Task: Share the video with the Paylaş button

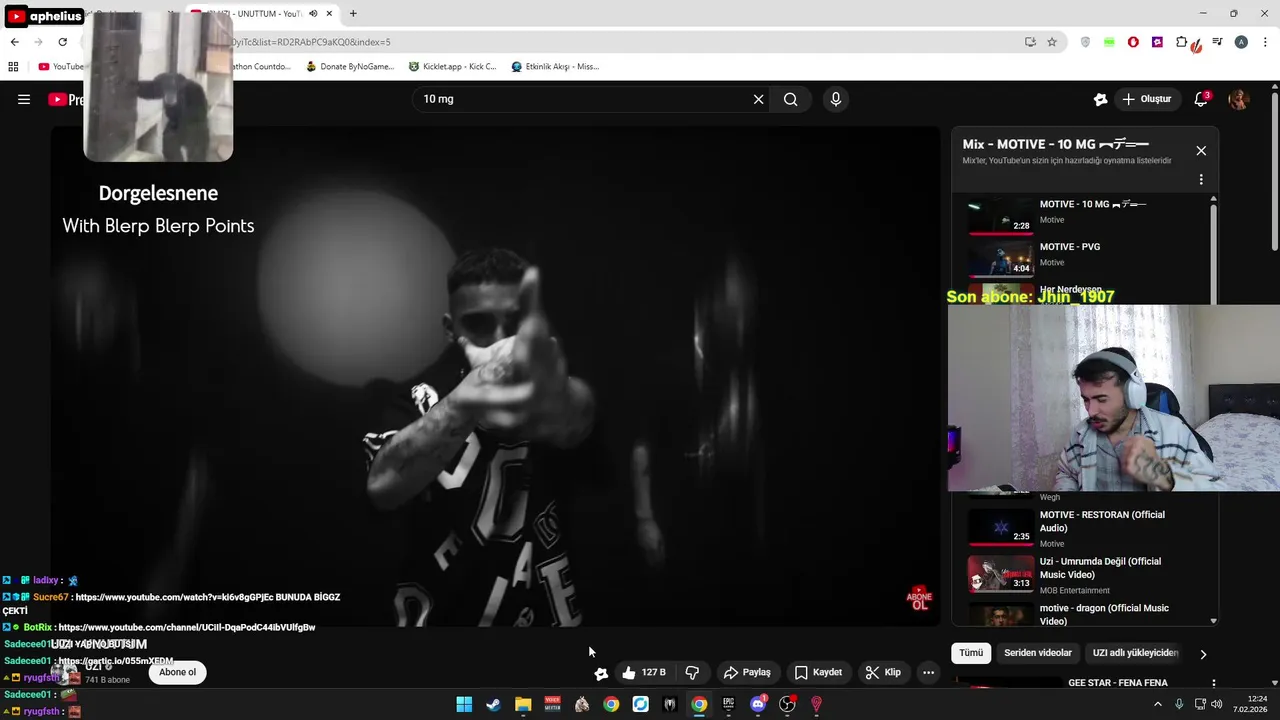Action: point(747,673)
